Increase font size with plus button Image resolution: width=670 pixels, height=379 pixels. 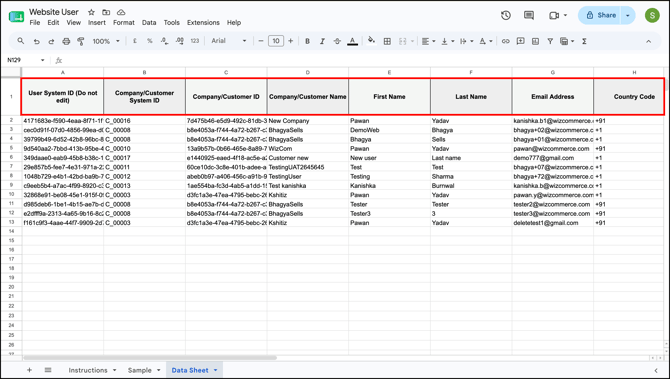click(291, 41)
